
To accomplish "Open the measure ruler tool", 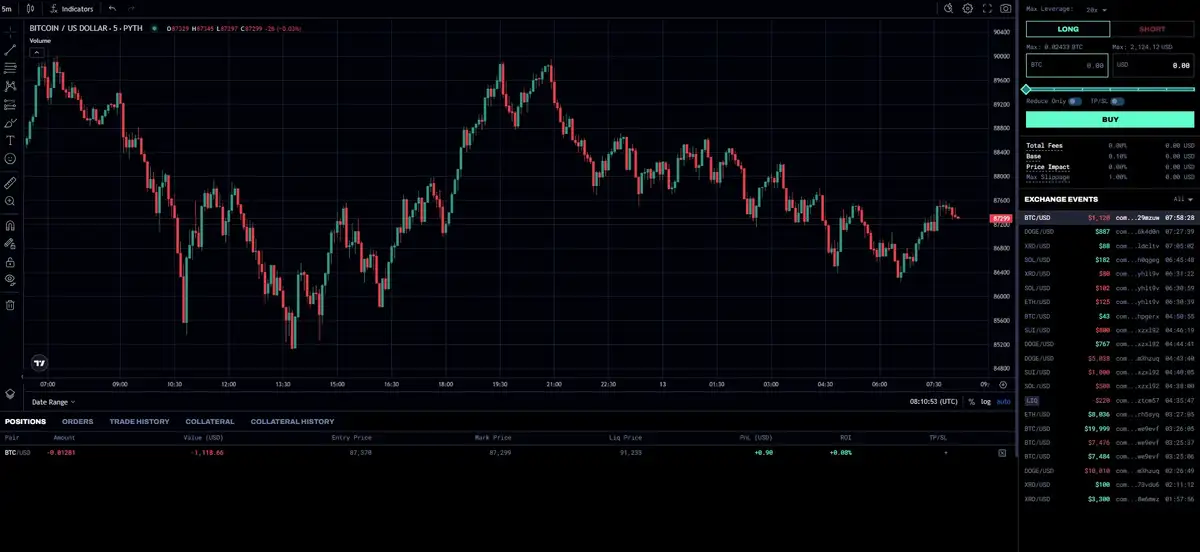I will pyautogui.click(x=10, y=183).
